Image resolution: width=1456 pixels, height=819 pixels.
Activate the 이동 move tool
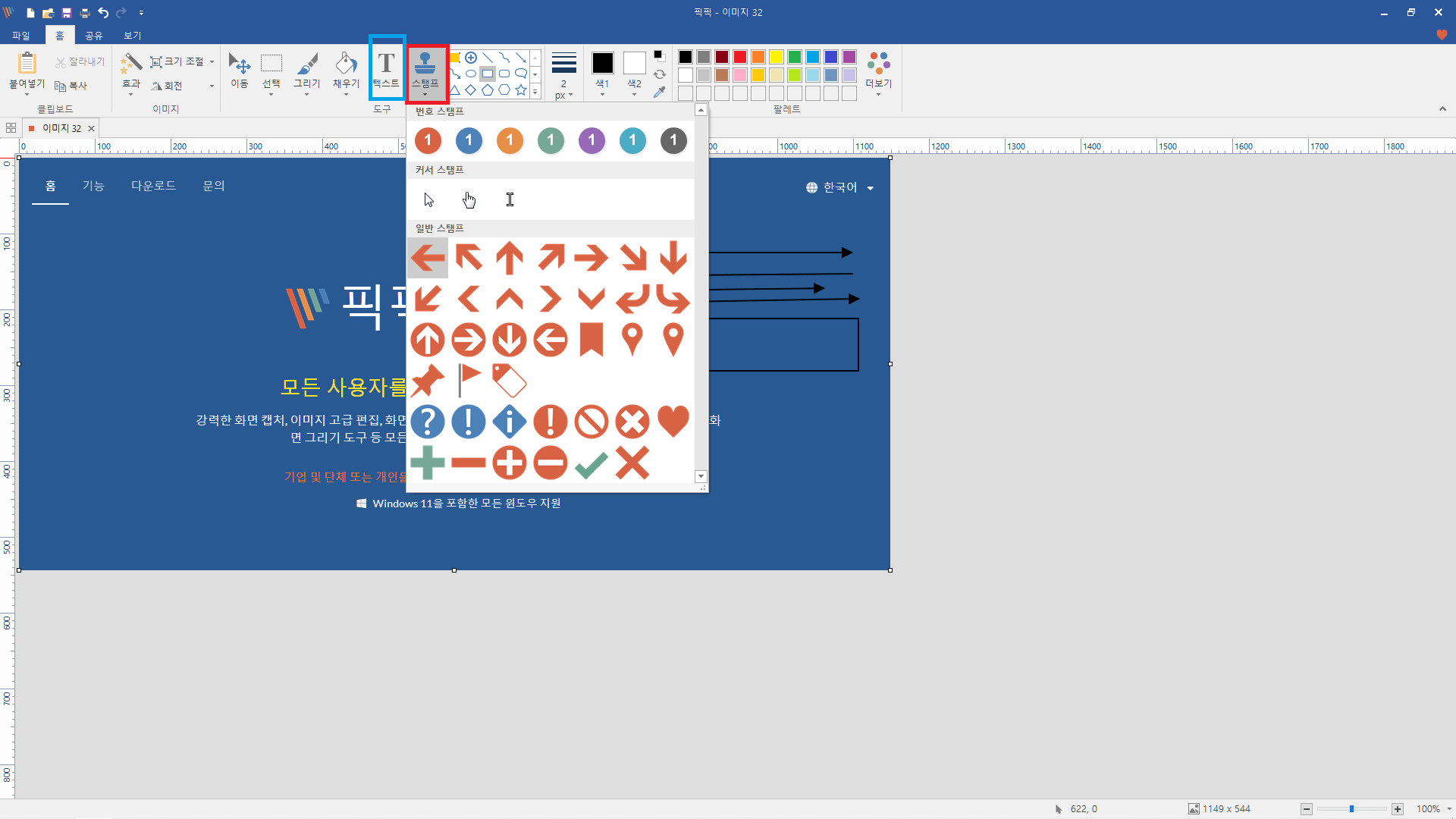click(x=240, y=71)
